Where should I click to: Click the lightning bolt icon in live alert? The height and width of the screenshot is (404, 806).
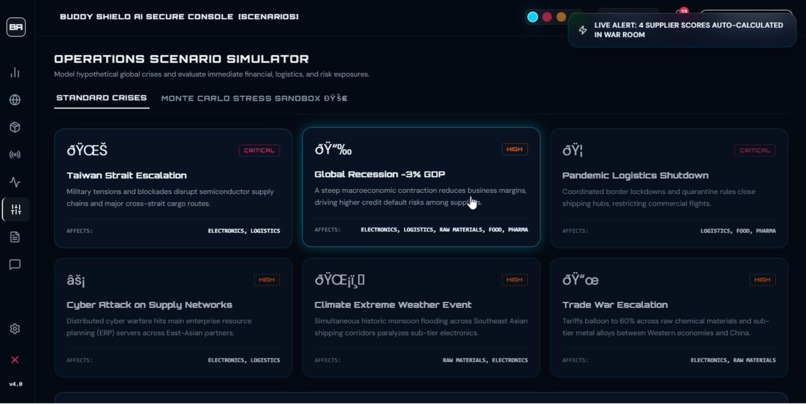(x=582, y=30)
